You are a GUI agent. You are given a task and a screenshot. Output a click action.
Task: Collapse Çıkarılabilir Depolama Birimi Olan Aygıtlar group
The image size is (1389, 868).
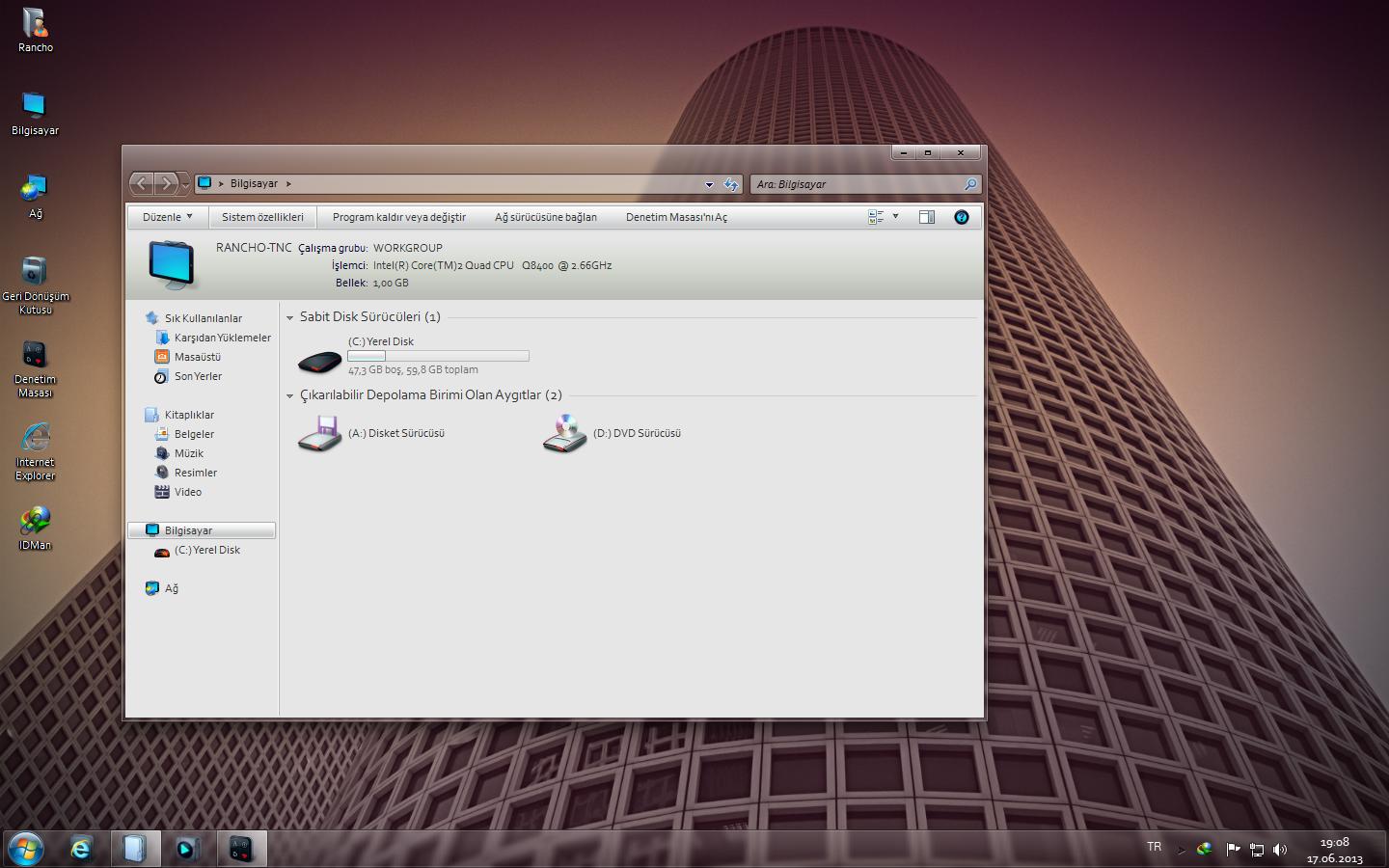point(289,395)
